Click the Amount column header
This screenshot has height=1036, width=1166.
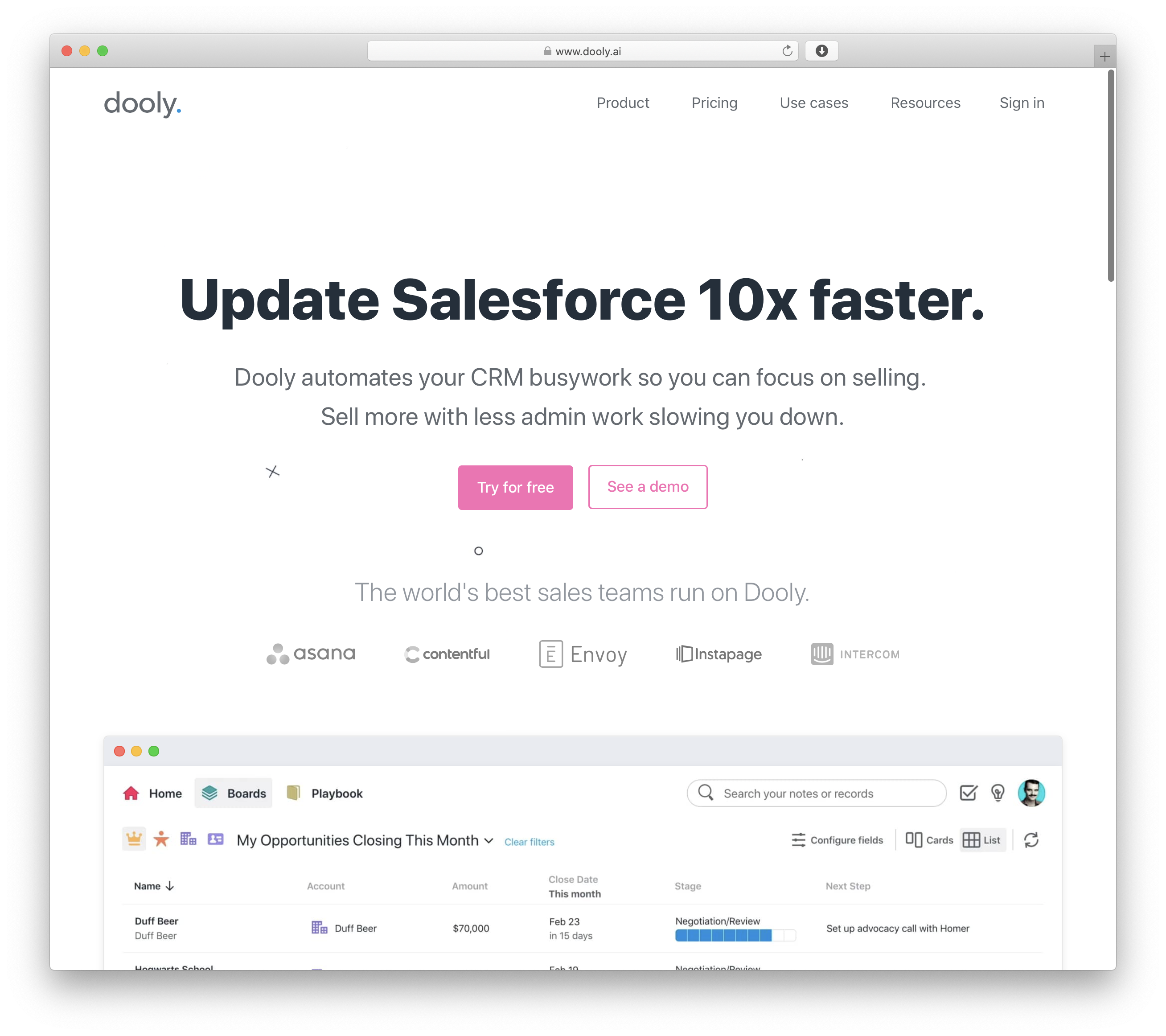click(x=470, y=886)
